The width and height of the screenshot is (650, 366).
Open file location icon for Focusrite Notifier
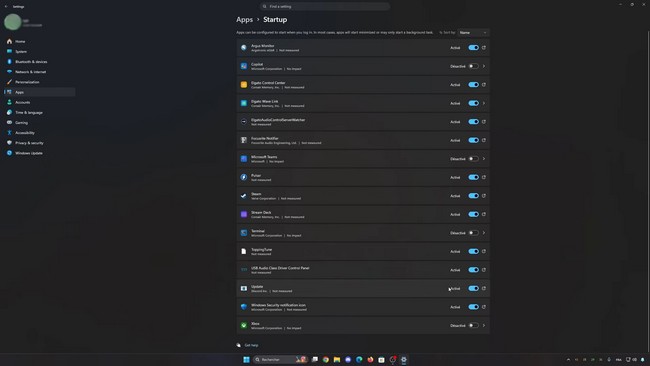pyautogui.click(x=484, y=140)
